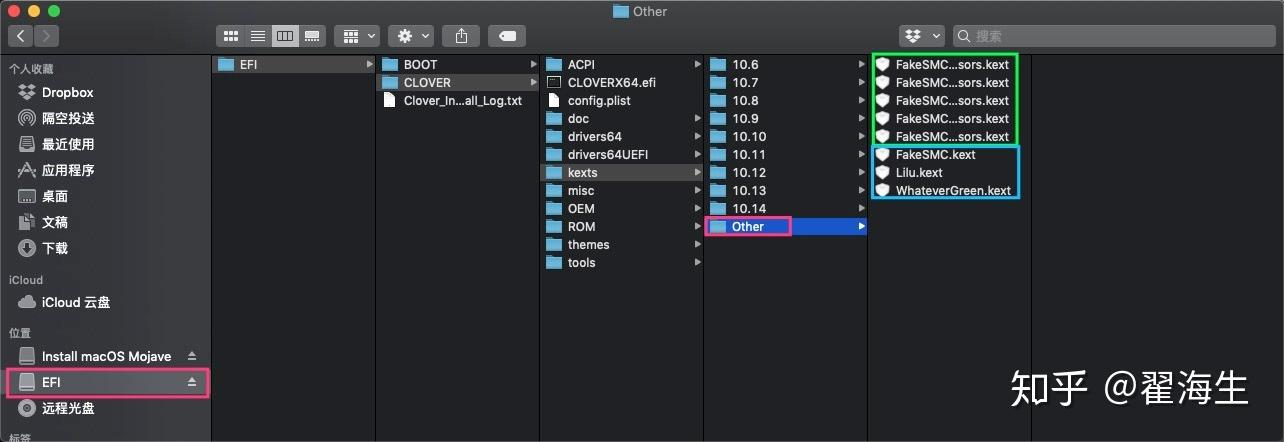
Task: Eject the Install macOS Mojave volume
Action: [x=192, y=356]
